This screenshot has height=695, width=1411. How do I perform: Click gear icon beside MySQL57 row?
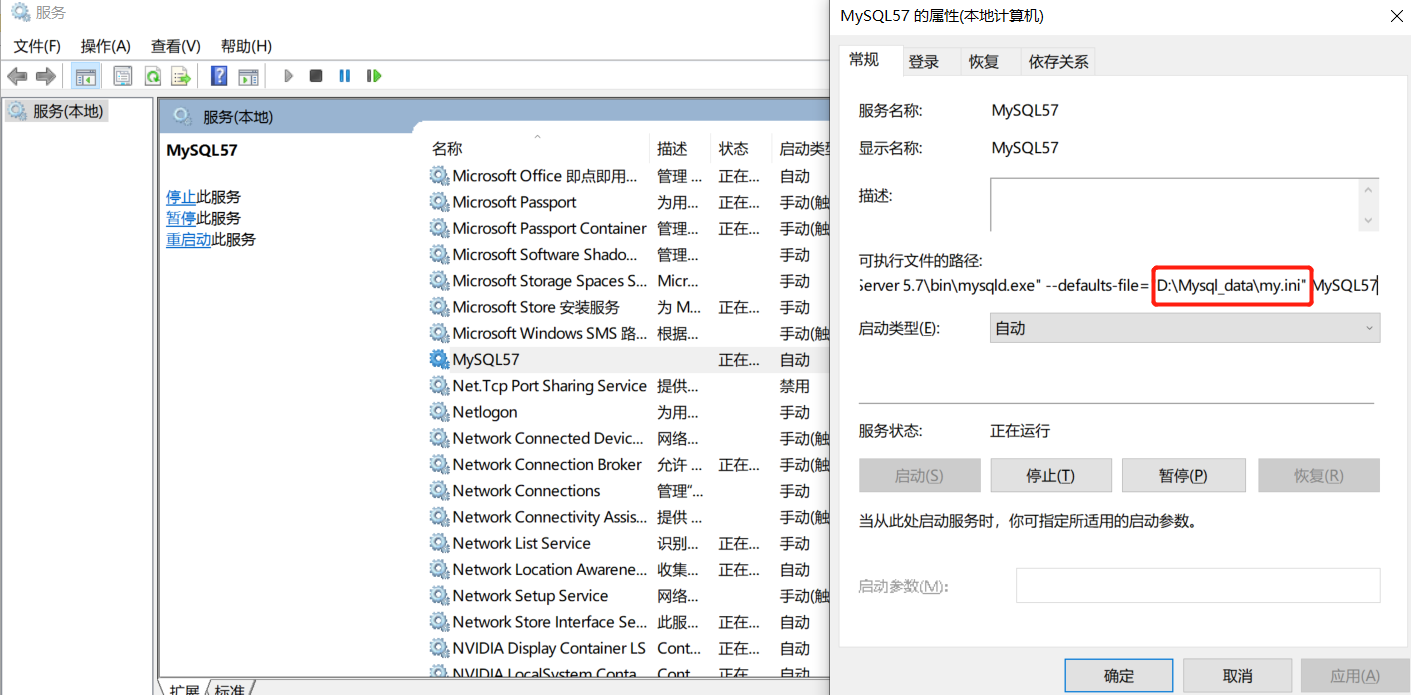click(x=439, y=359)
